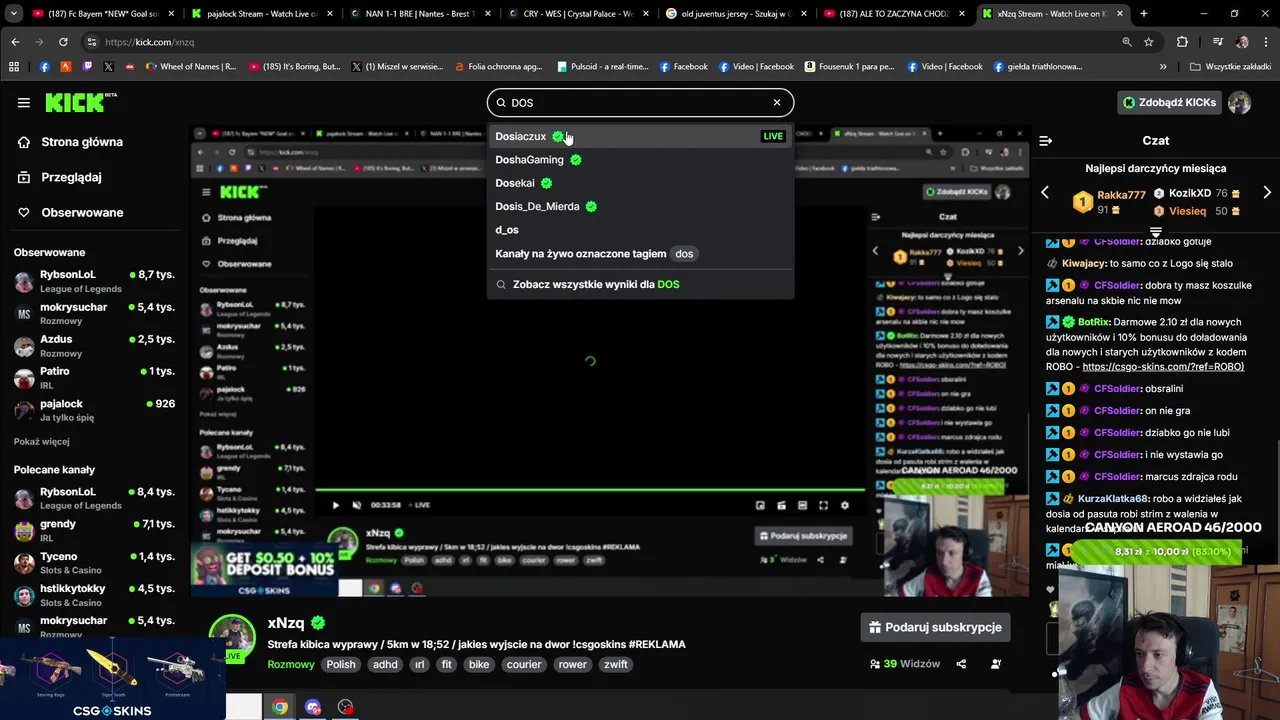Image resolution: width=1280 pixels, height=720 pixels.
Task: Clear the search box with X
Action: [776, 102]
